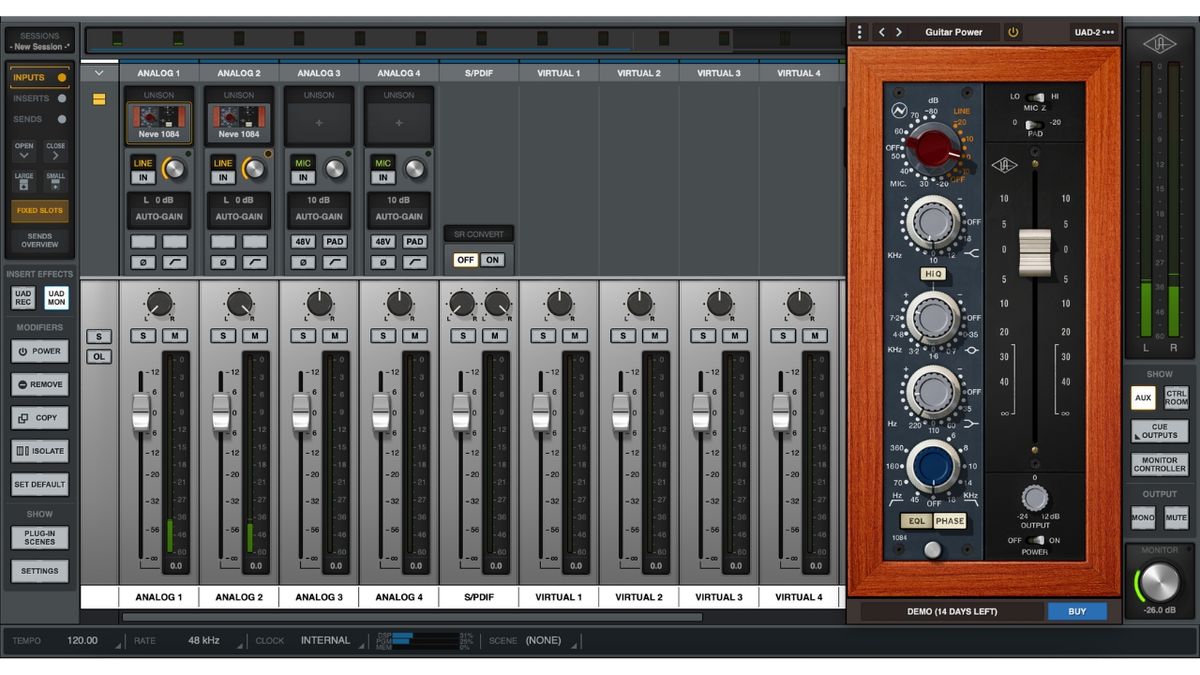Click Large view size icon
1200x675 pixels.
click(24, 182)
